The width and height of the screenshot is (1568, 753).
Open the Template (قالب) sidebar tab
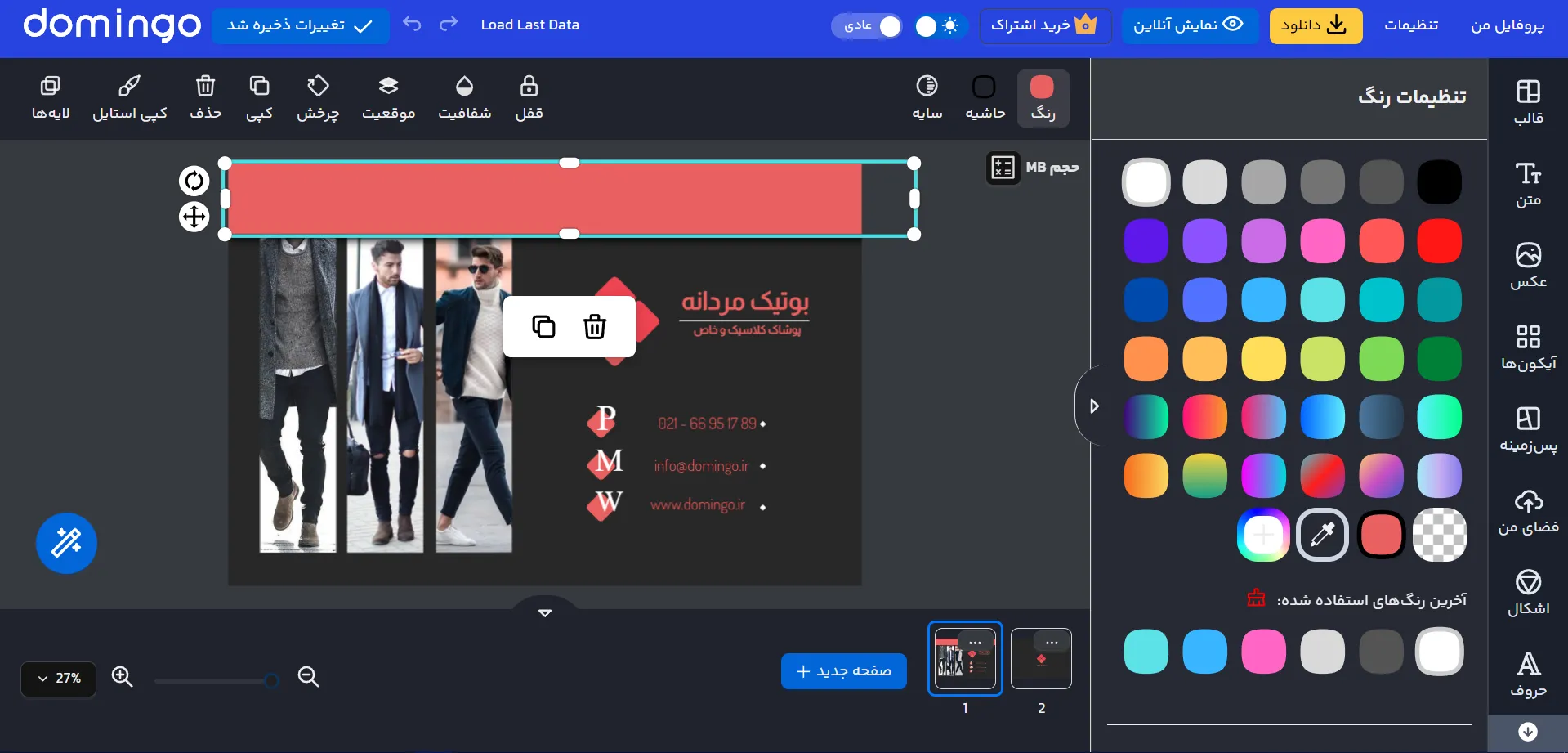click(1528, 101)
